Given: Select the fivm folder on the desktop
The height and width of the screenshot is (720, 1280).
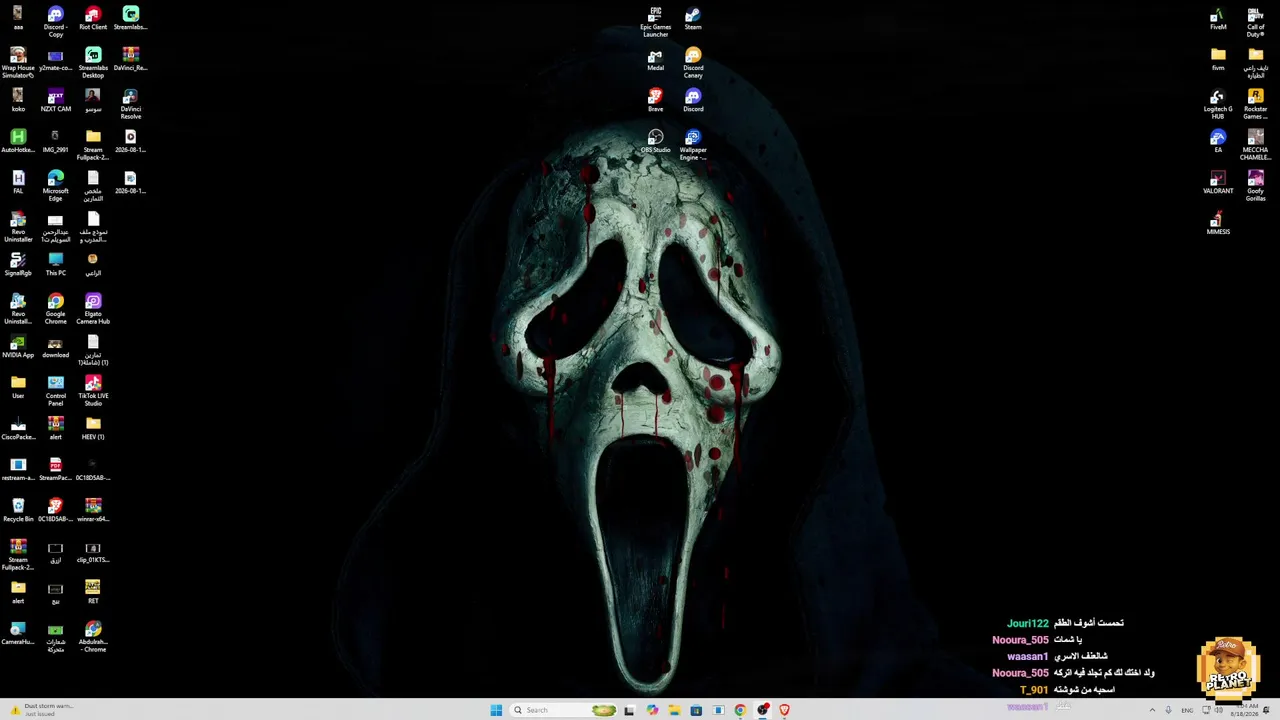Looking at the screenshot, I should click(1218, 59).
